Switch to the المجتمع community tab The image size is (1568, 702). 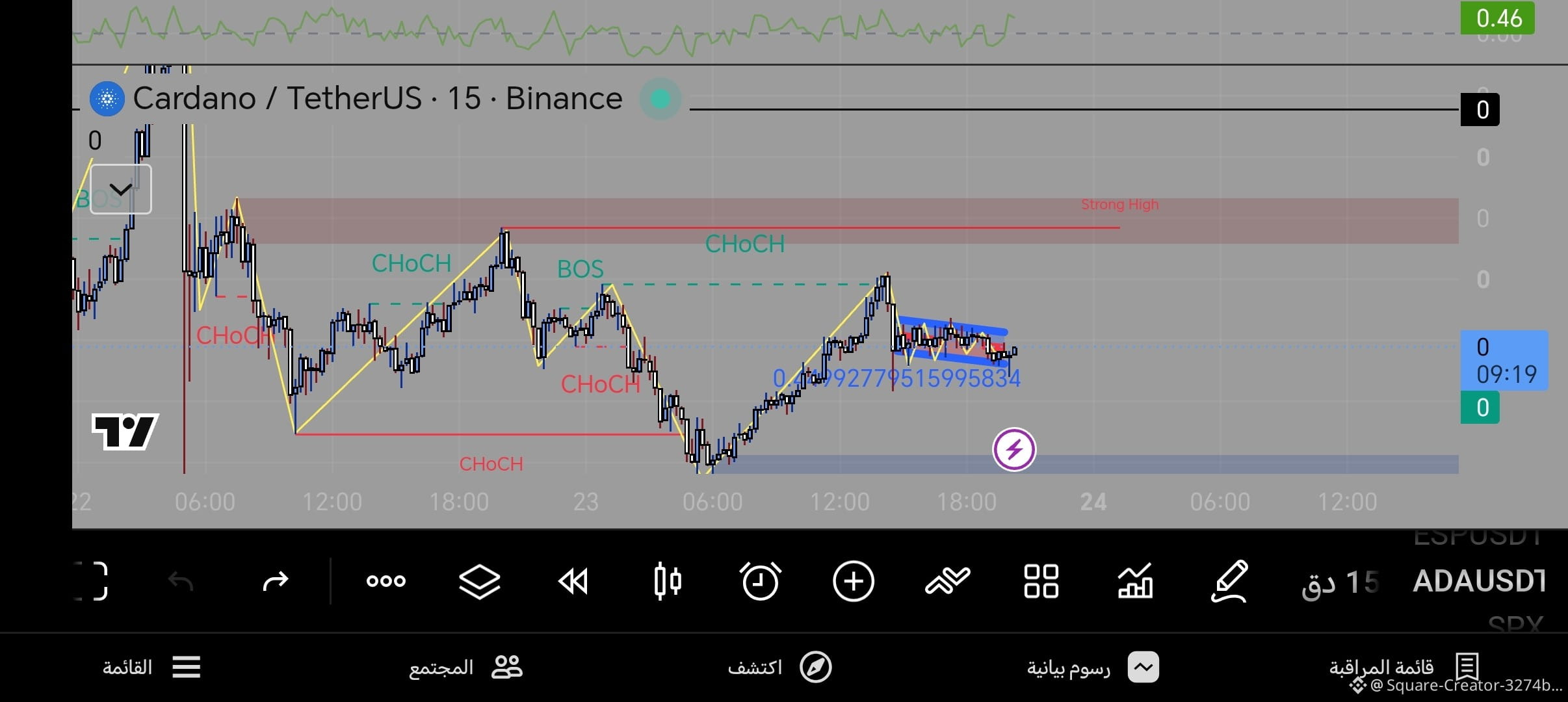pos(465,668)
